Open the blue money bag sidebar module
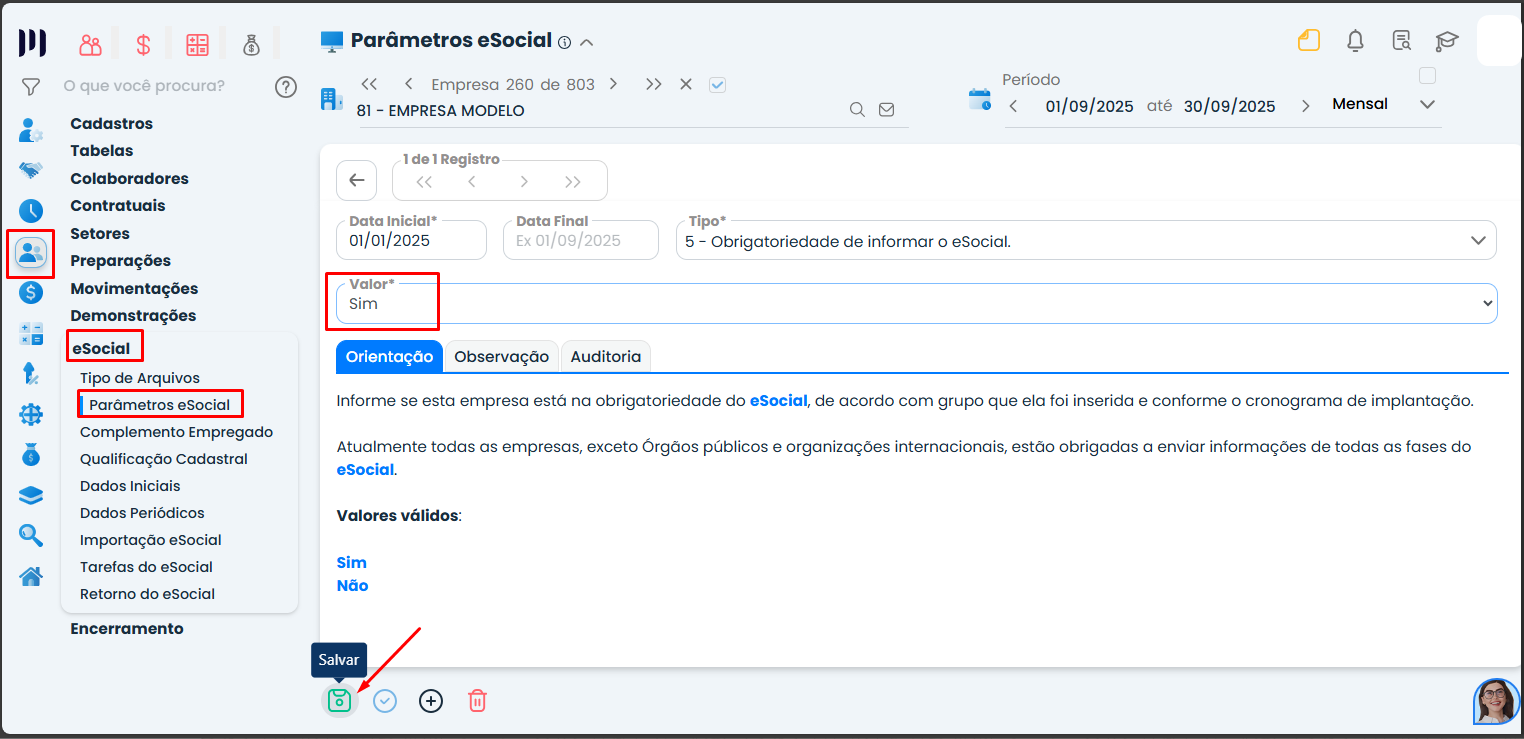The image size is (1524, 739). pos(31,455)
